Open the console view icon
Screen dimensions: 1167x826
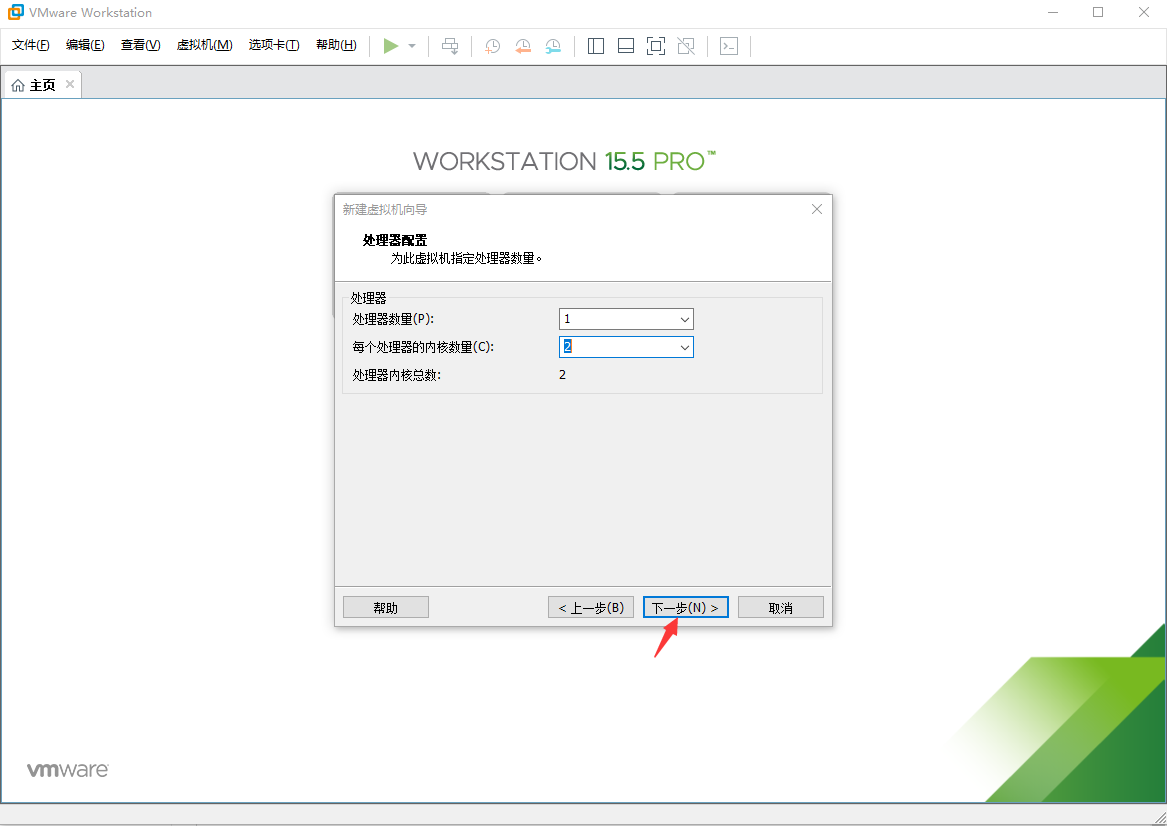click(x=729, y=46)
